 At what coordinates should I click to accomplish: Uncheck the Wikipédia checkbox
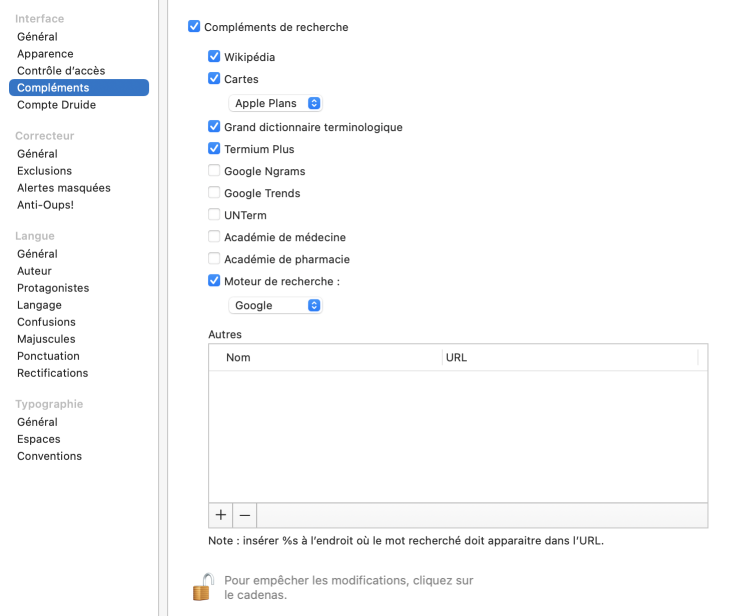tap(214, 57)
